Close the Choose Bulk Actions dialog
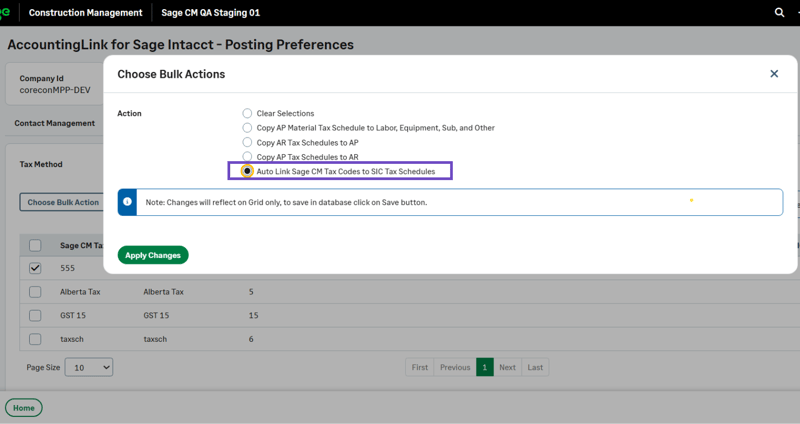Viewport: 800px width, 424px height. [774, 74]
